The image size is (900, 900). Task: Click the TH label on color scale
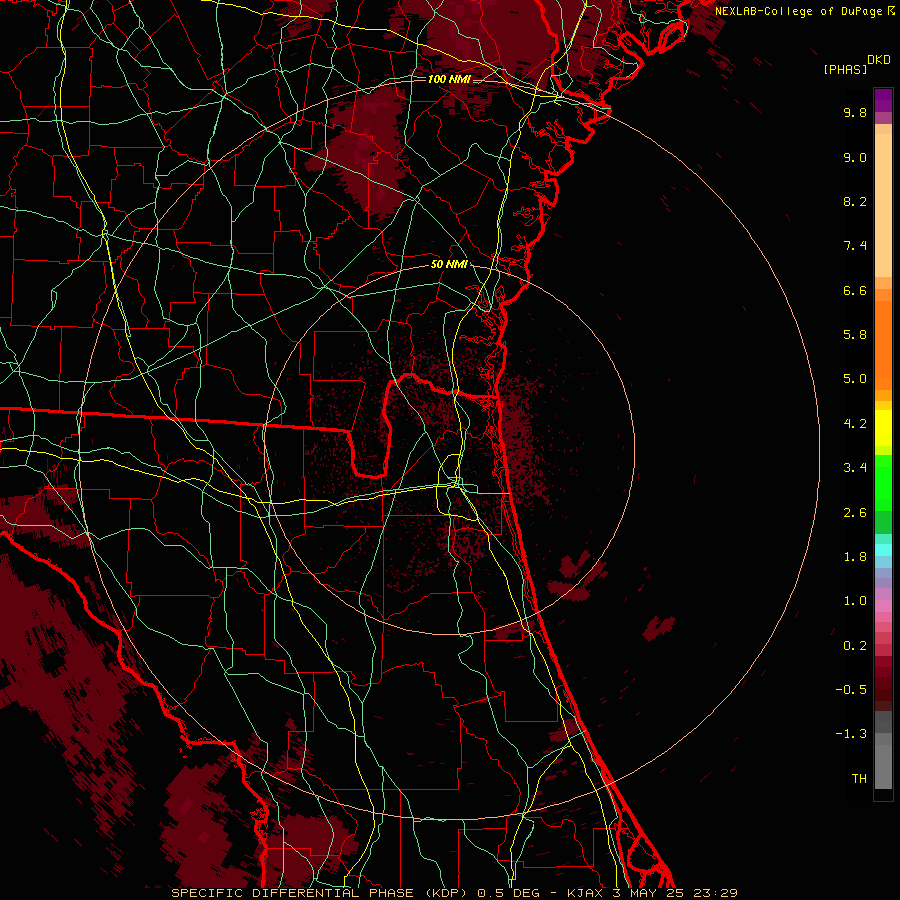click(x=859, y=779)
